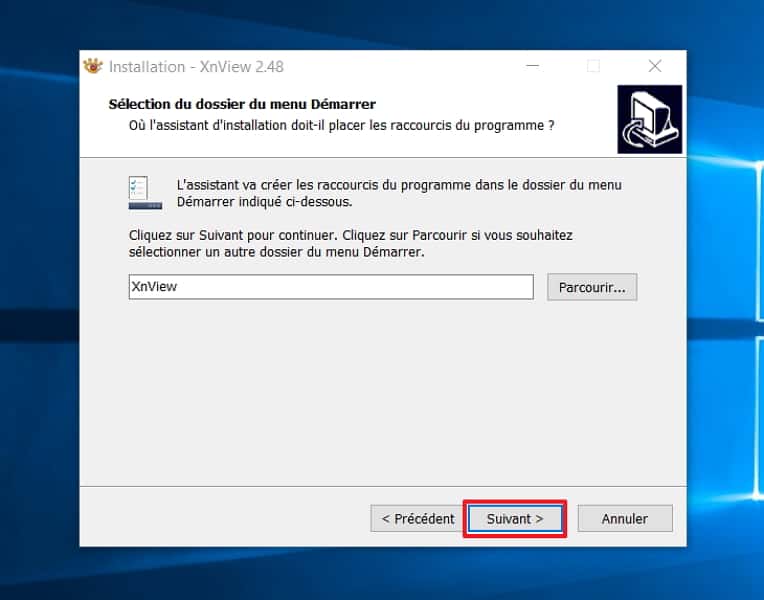Click the greyed-out maximize button
This screenshot has width=764, height=600.
tap(593, 66)
